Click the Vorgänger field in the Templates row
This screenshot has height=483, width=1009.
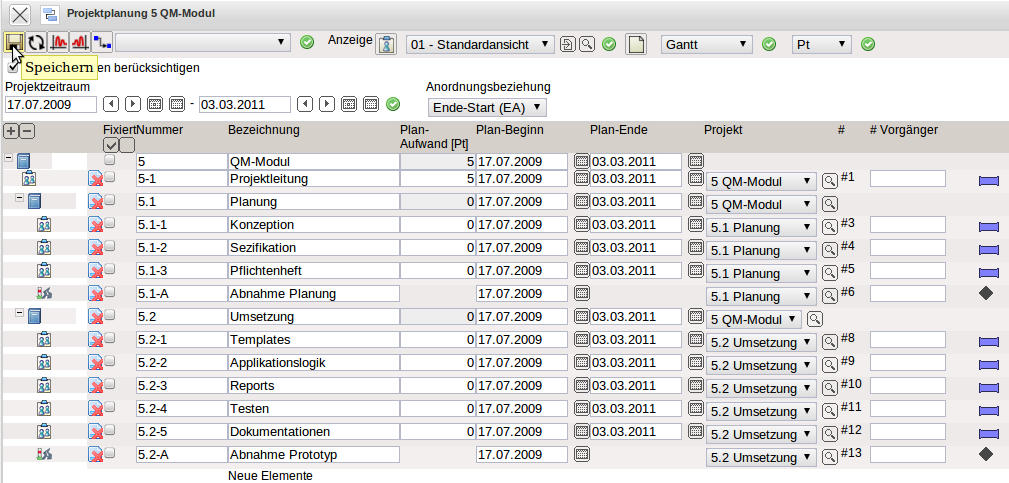[908, 340]
